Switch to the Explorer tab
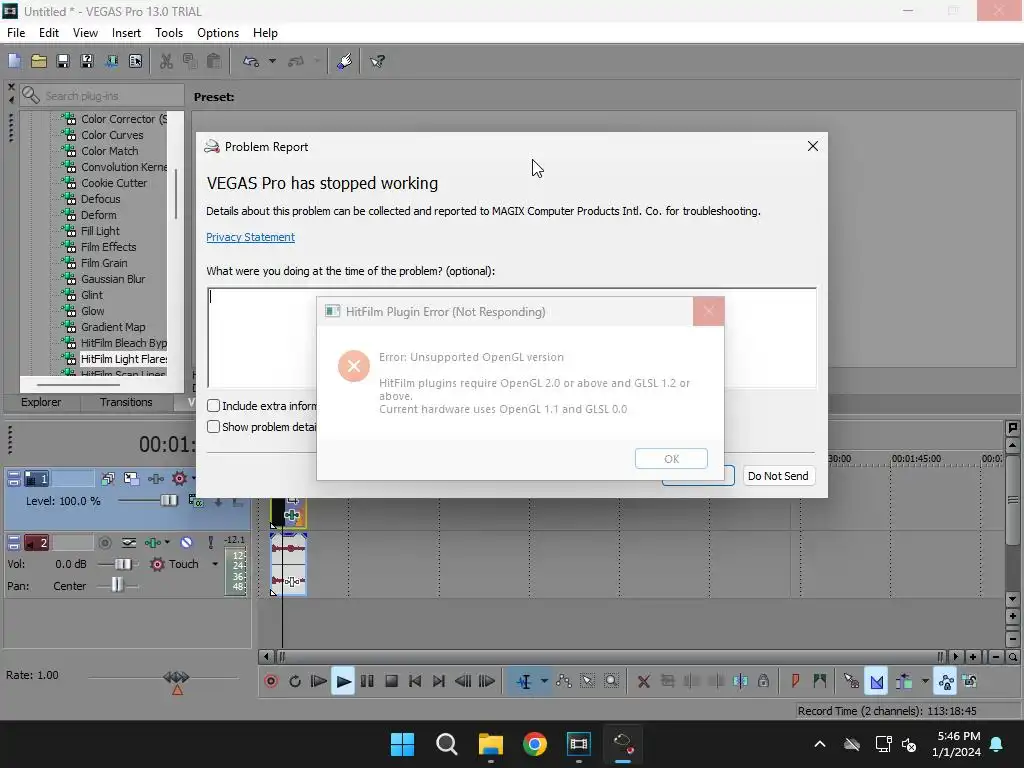The image size is (1024, 768). click(40, 402)
